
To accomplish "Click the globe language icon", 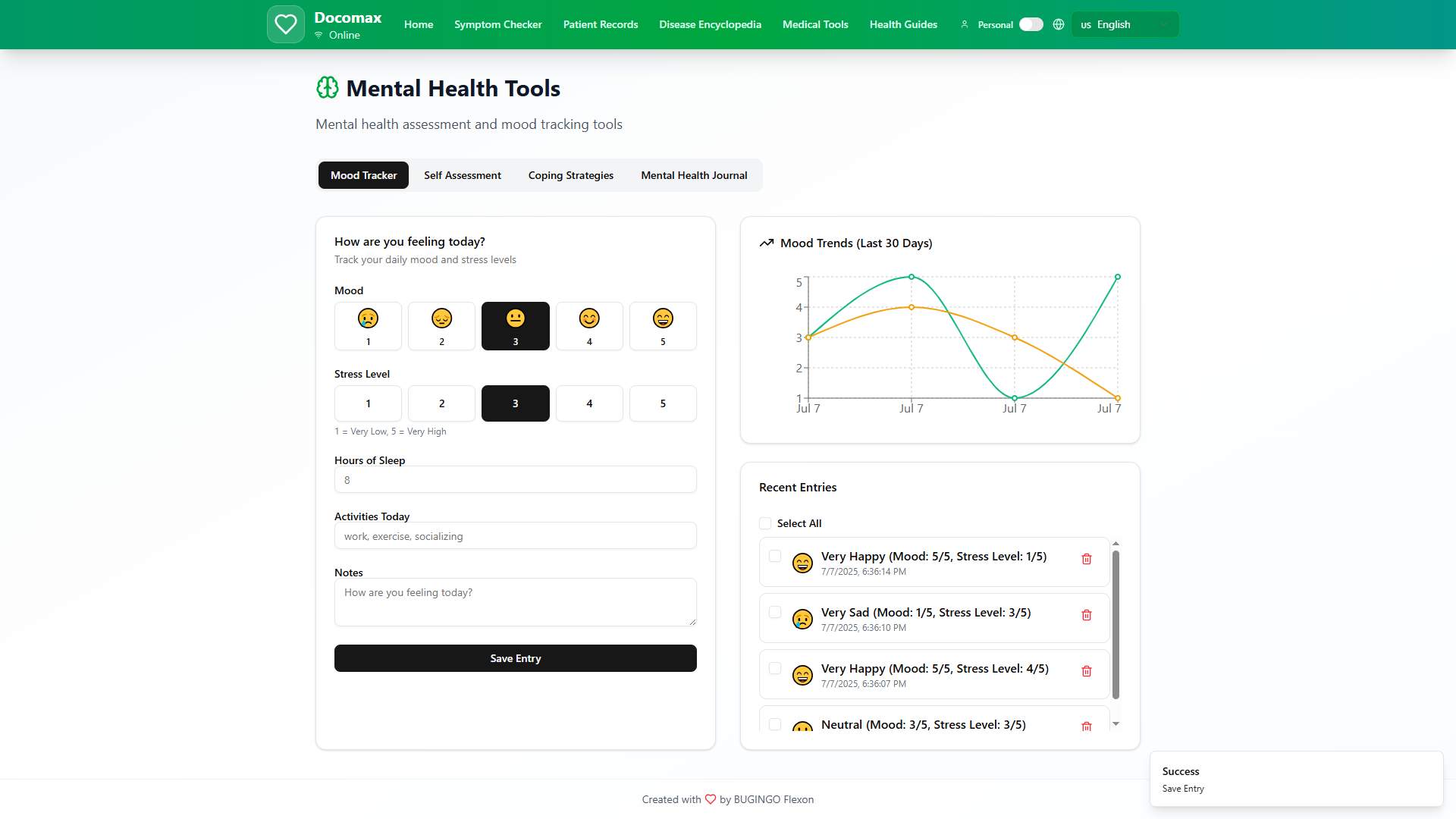I will tap(1059, 24).
